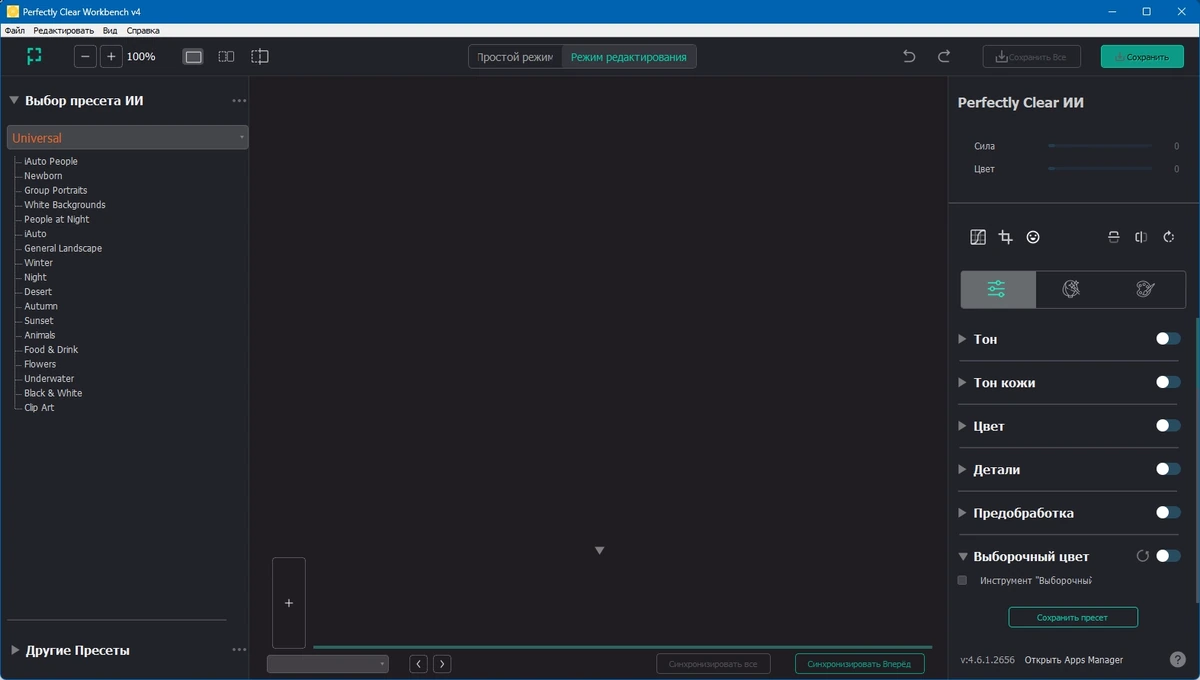Reset the Выборочный цвет section
The height and width of the screenshot is (680, 1200).
point(1143,556)
